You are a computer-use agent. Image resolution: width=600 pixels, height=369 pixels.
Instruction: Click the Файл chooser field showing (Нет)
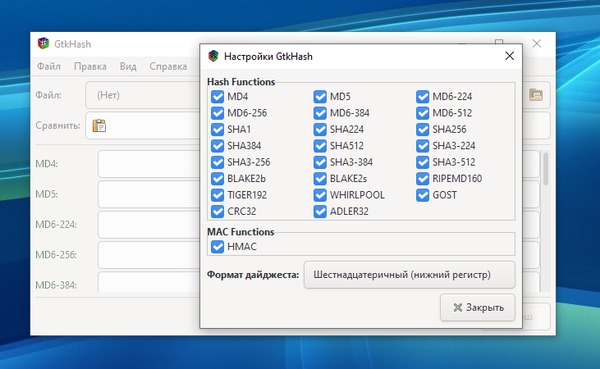pyautogui.click(x=142, y=95)
